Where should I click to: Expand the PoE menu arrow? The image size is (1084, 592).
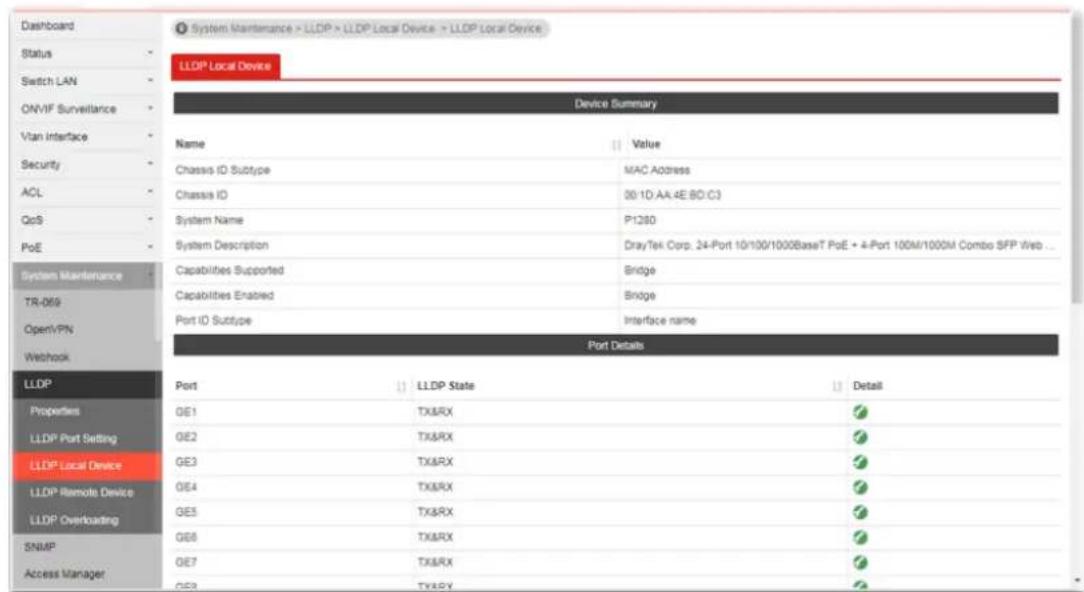[150, 247]
